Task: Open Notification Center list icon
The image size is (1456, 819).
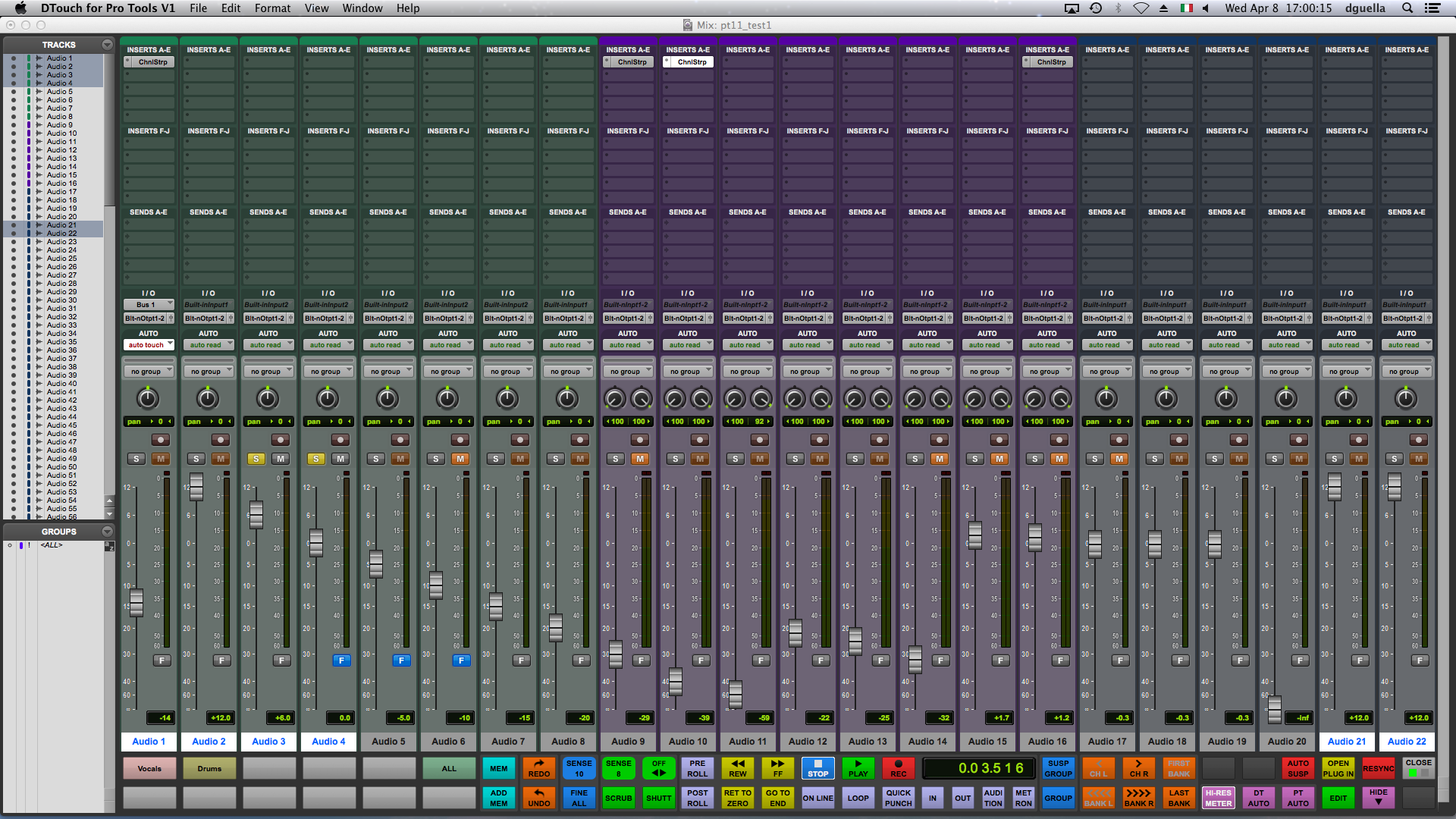Action: pyautogui.click(x=1432, y=8)
